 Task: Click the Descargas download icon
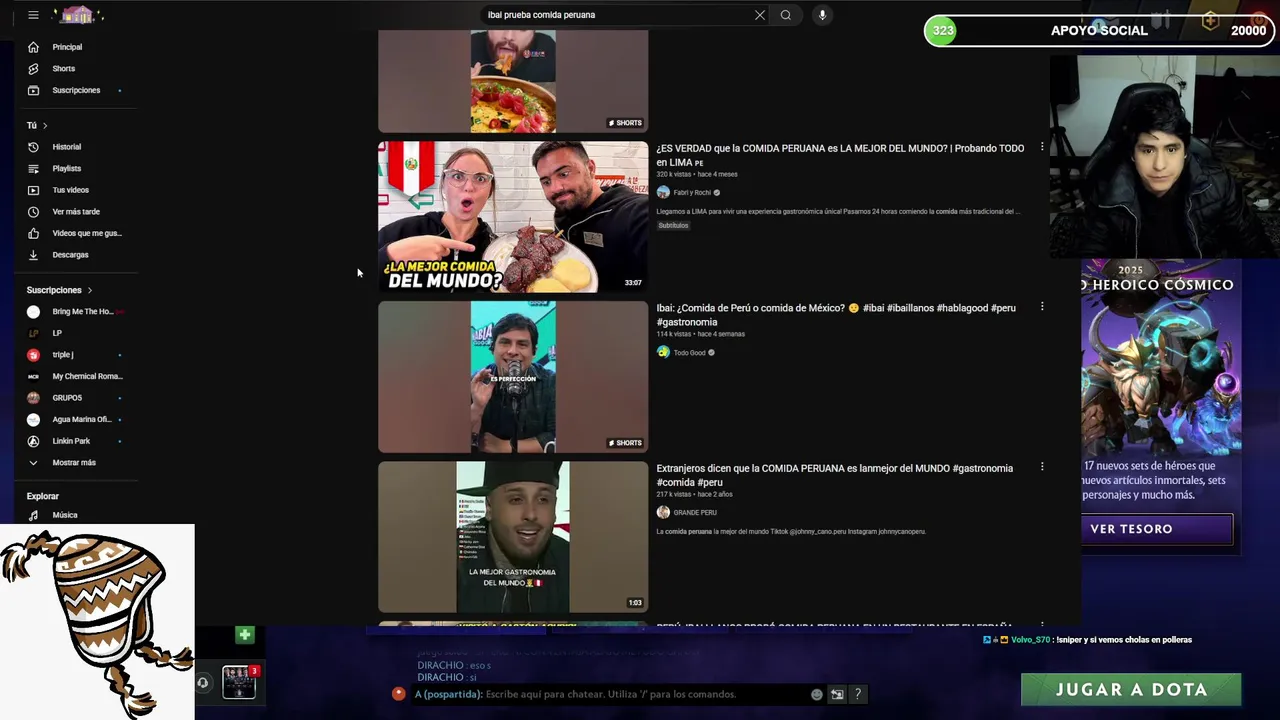coord(33,255)
